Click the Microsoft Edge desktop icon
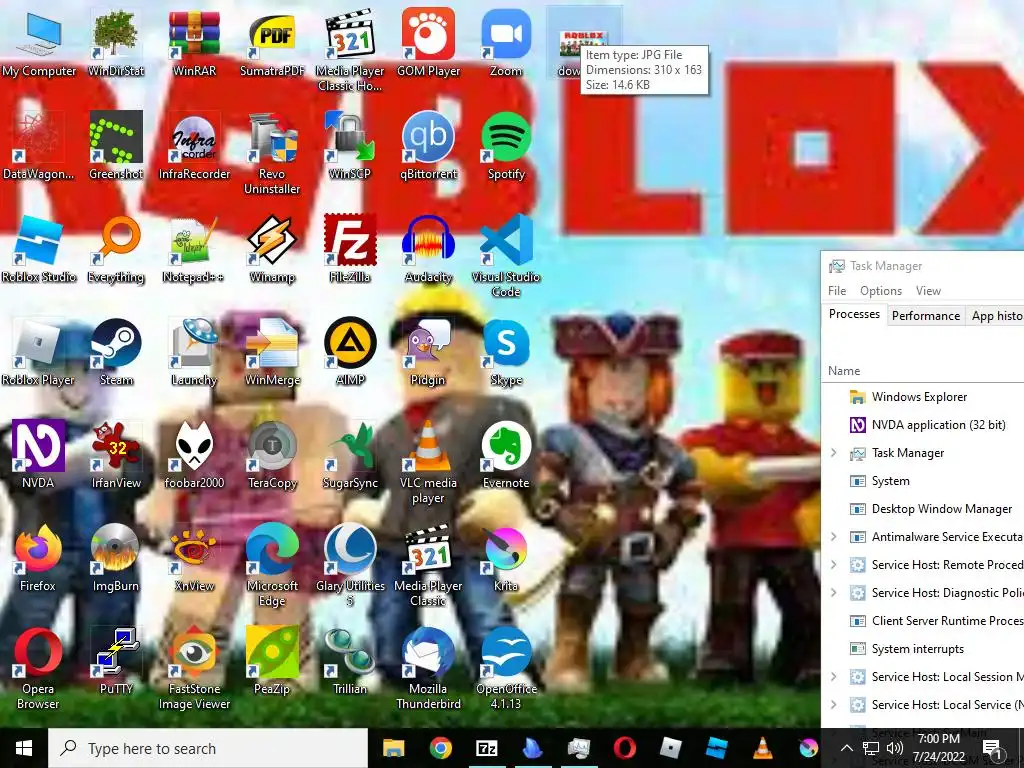This screenshot has width=1024, height=768. click(272, 566)
